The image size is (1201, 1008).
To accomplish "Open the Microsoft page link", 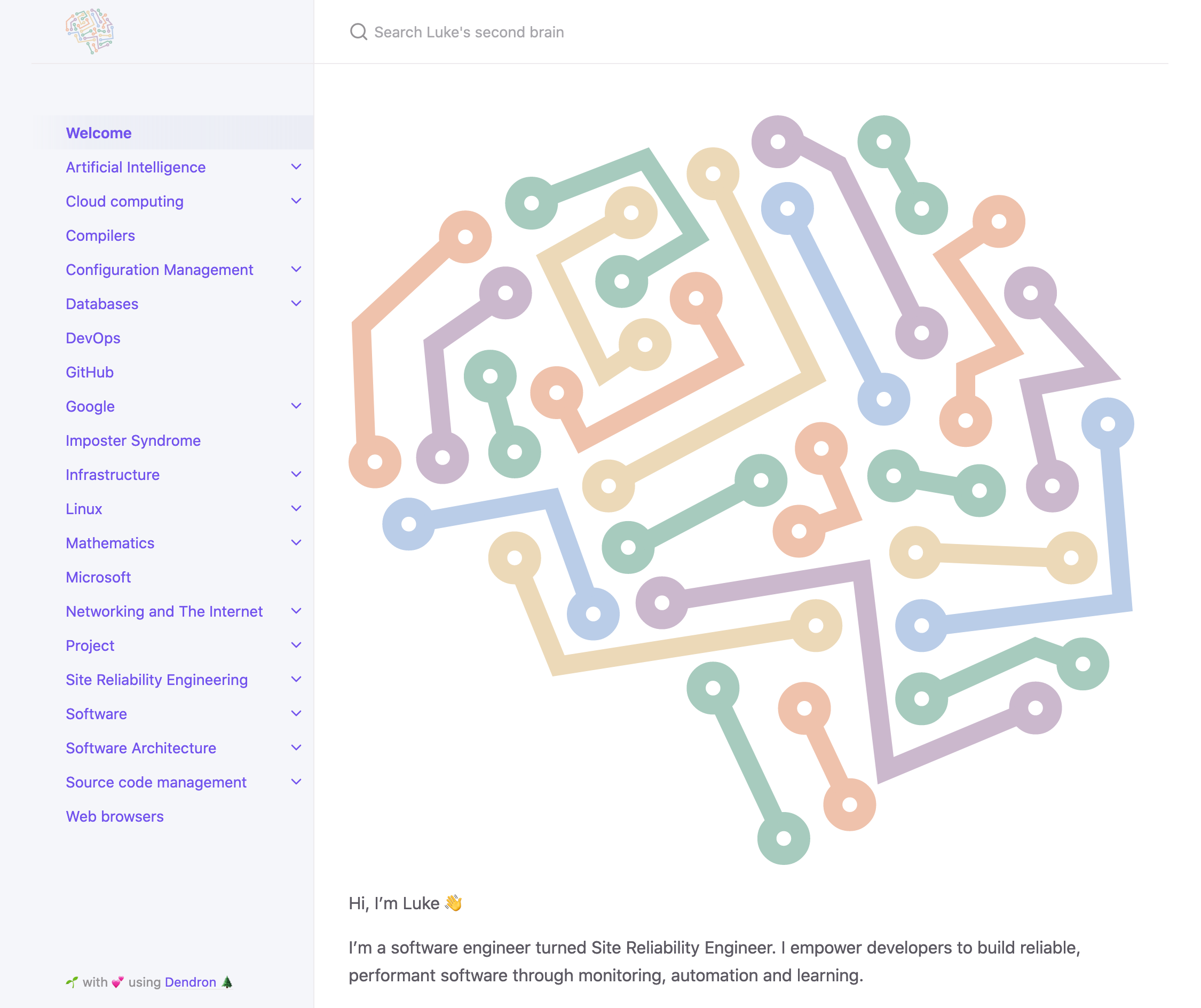I will [x=98, y=577].
